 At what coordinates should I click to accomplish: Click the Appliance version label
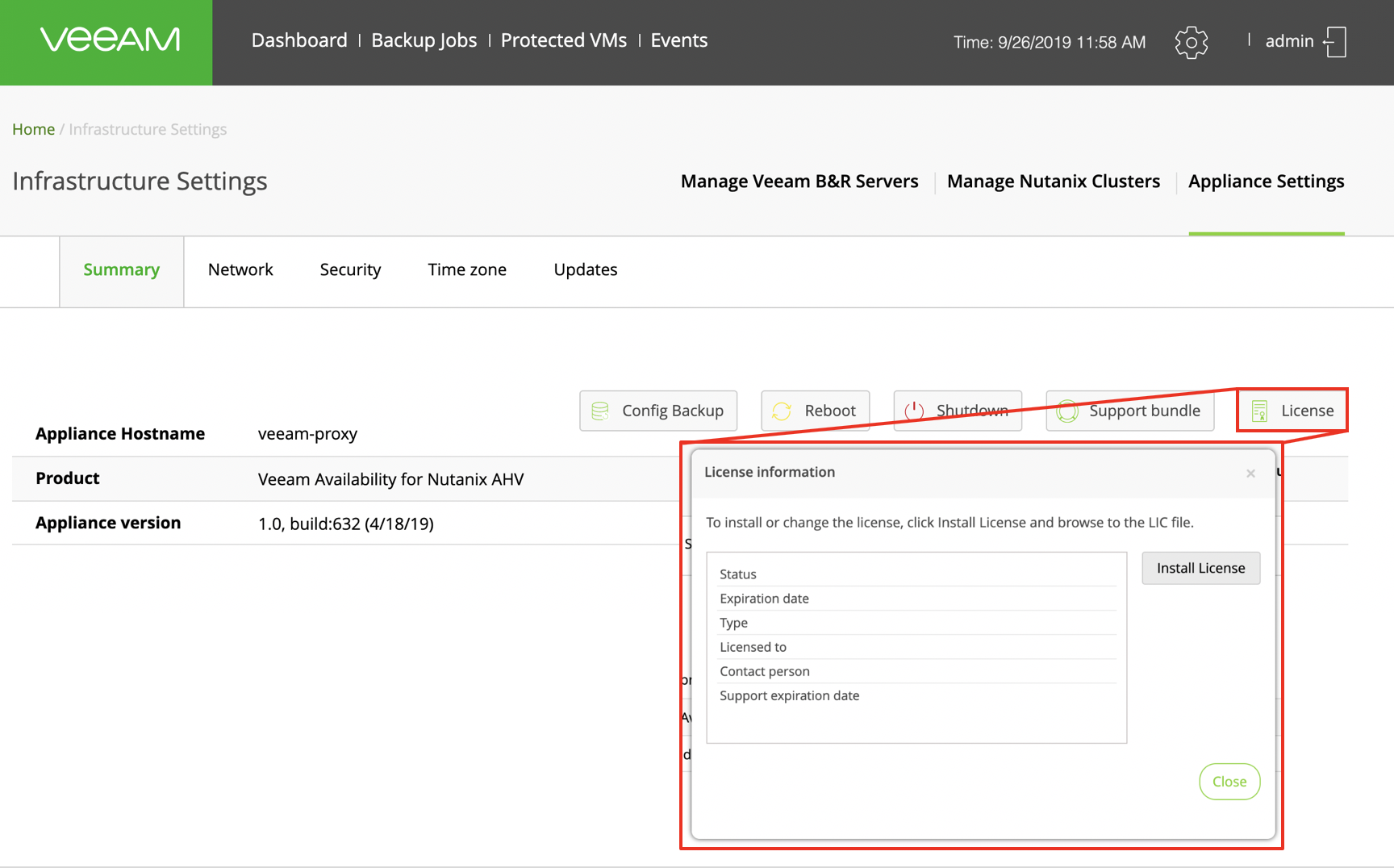pos(107,523)
